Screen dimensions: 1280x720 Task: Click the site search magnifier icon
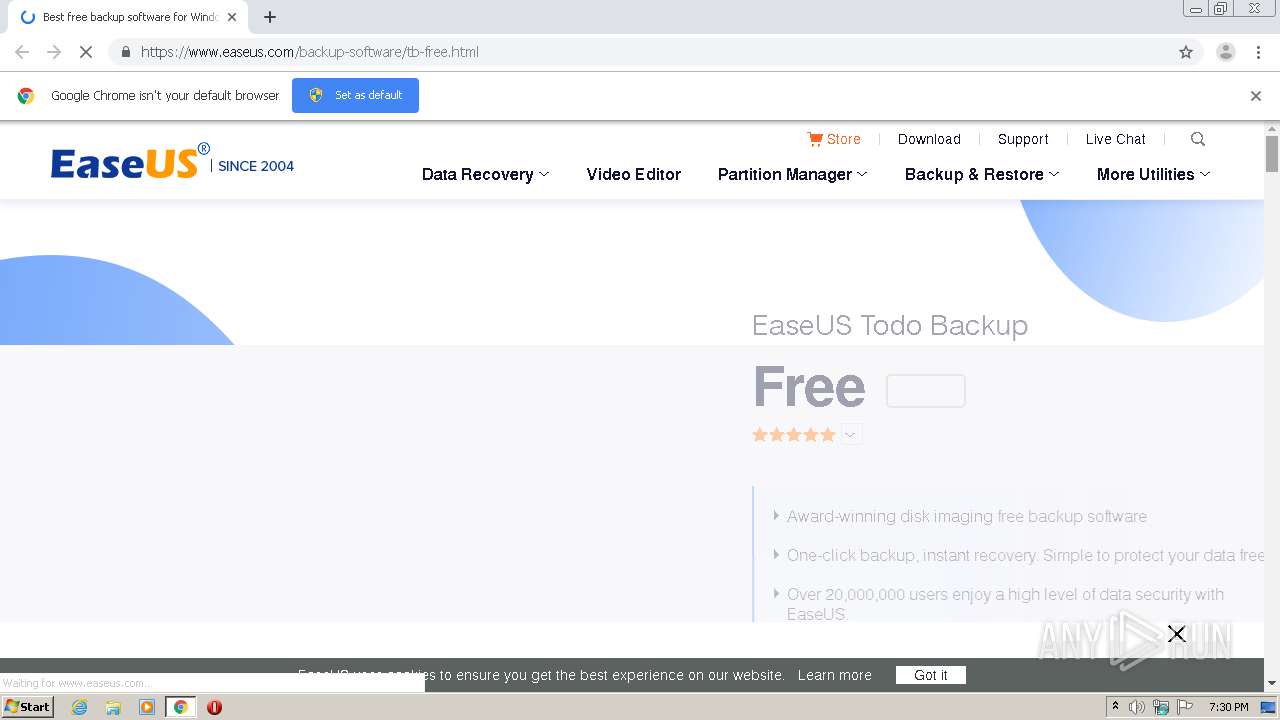(1198, 139)
